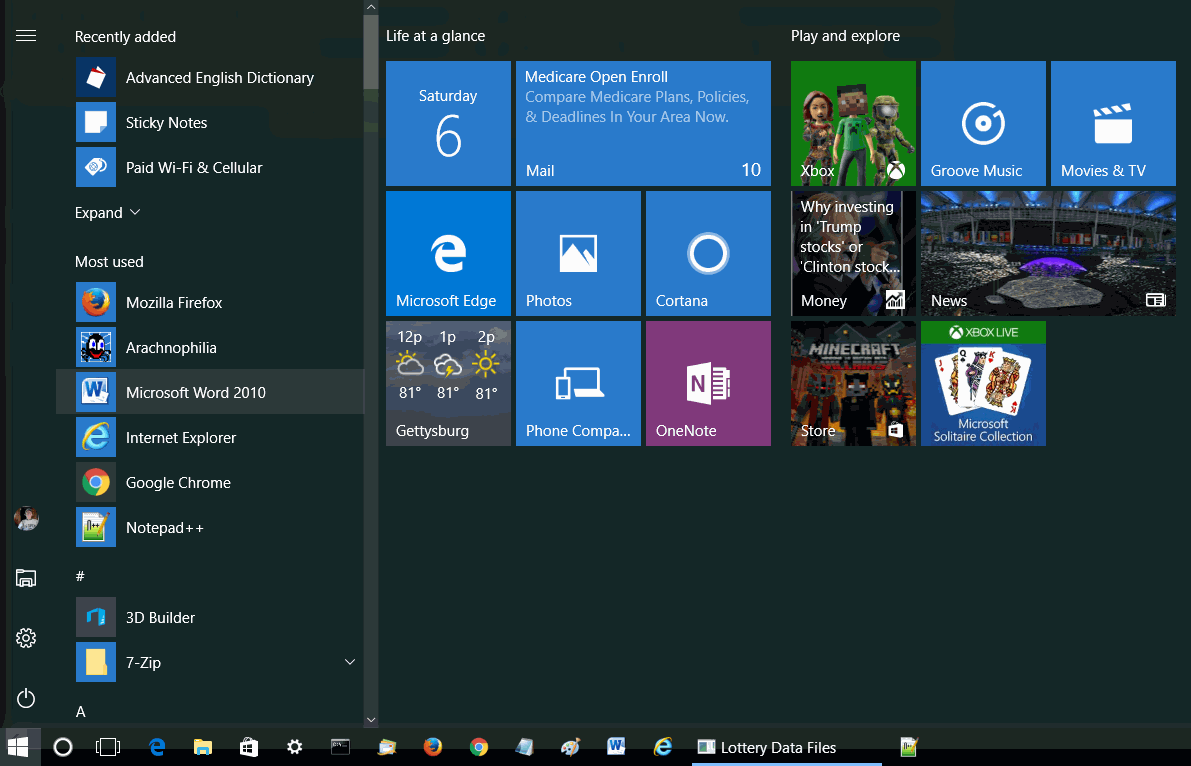Open File Explorer from Start sidebar
1191x766 pixels.
pyautogui.click(x=26, y=578)
